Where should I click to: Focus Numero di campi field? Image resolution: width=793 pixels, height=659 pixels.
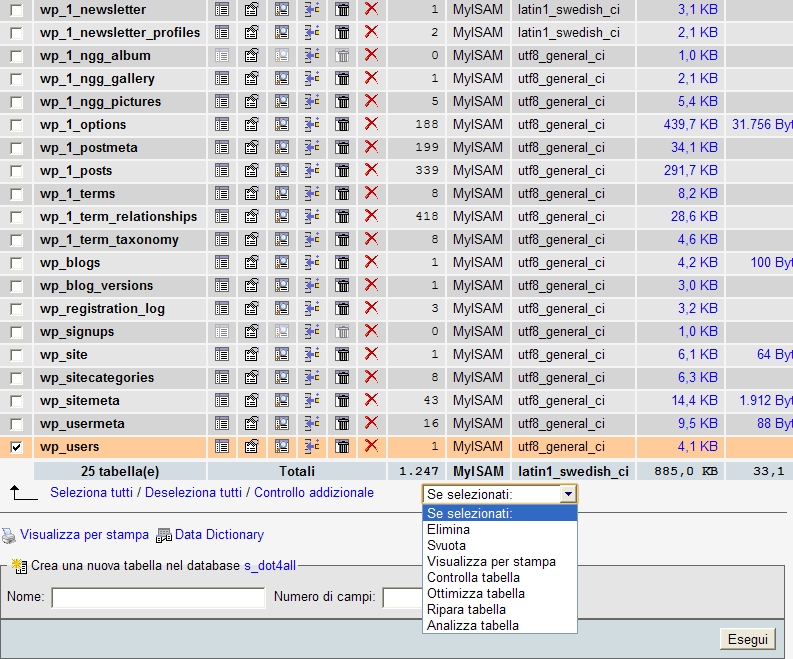coord(403,597)
